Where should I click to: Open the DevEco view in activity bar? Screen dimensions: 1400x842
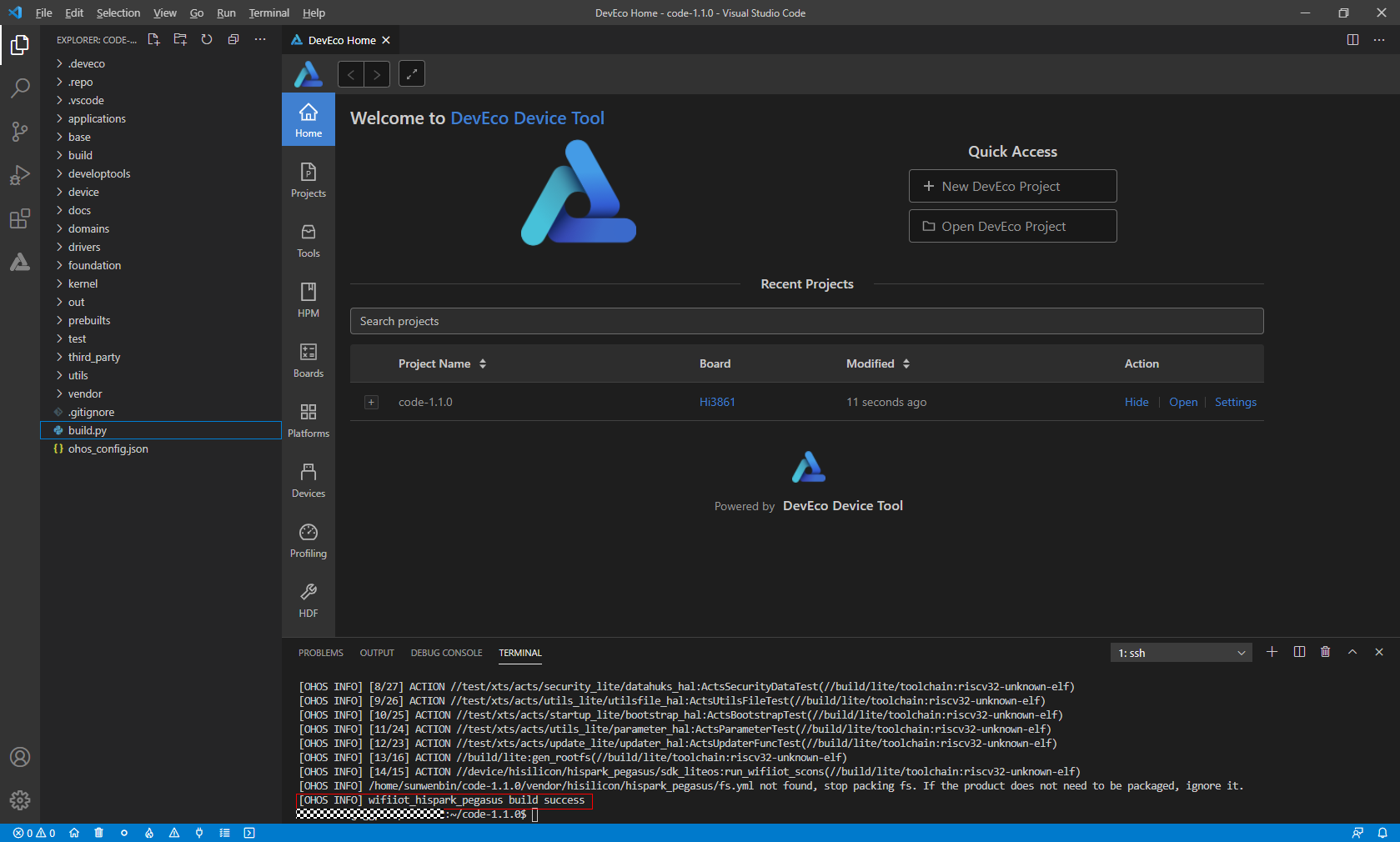[x=20, y=262]
